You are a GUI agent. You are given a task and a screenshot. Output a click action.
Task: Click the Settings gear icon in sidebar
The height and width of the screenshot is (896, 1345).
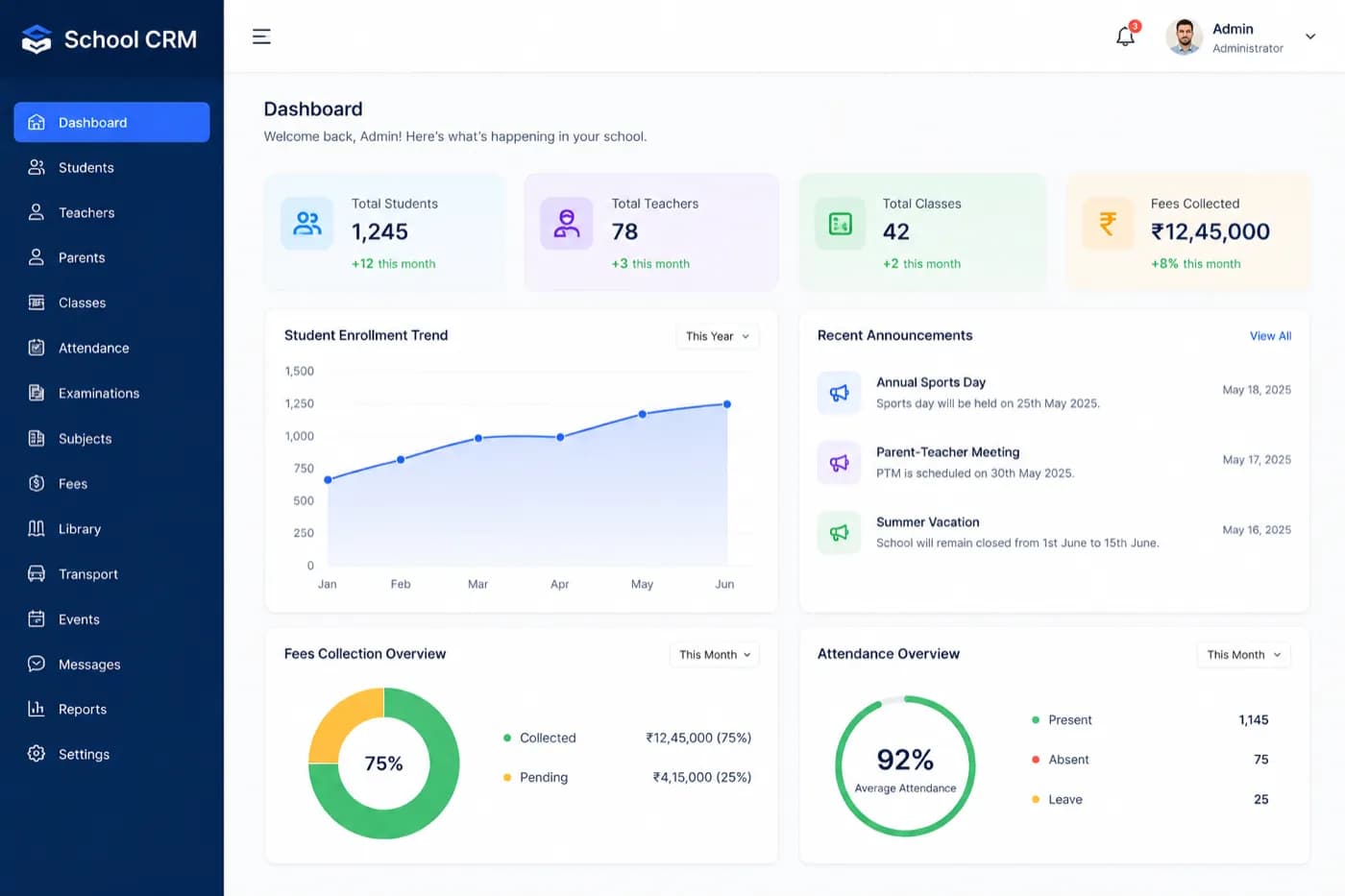pyautogui.click(x=37, y=754)
